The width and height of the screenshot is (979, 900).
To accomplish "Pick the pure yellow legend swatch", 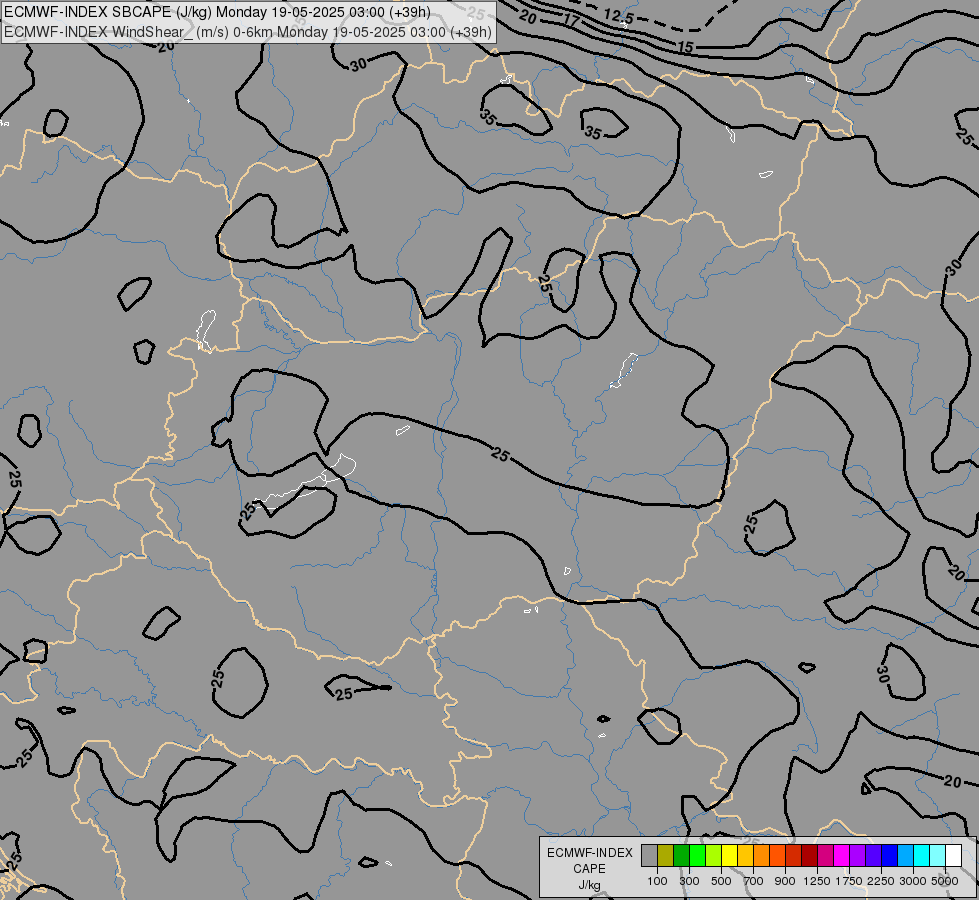I will click(x=729, y=856).
